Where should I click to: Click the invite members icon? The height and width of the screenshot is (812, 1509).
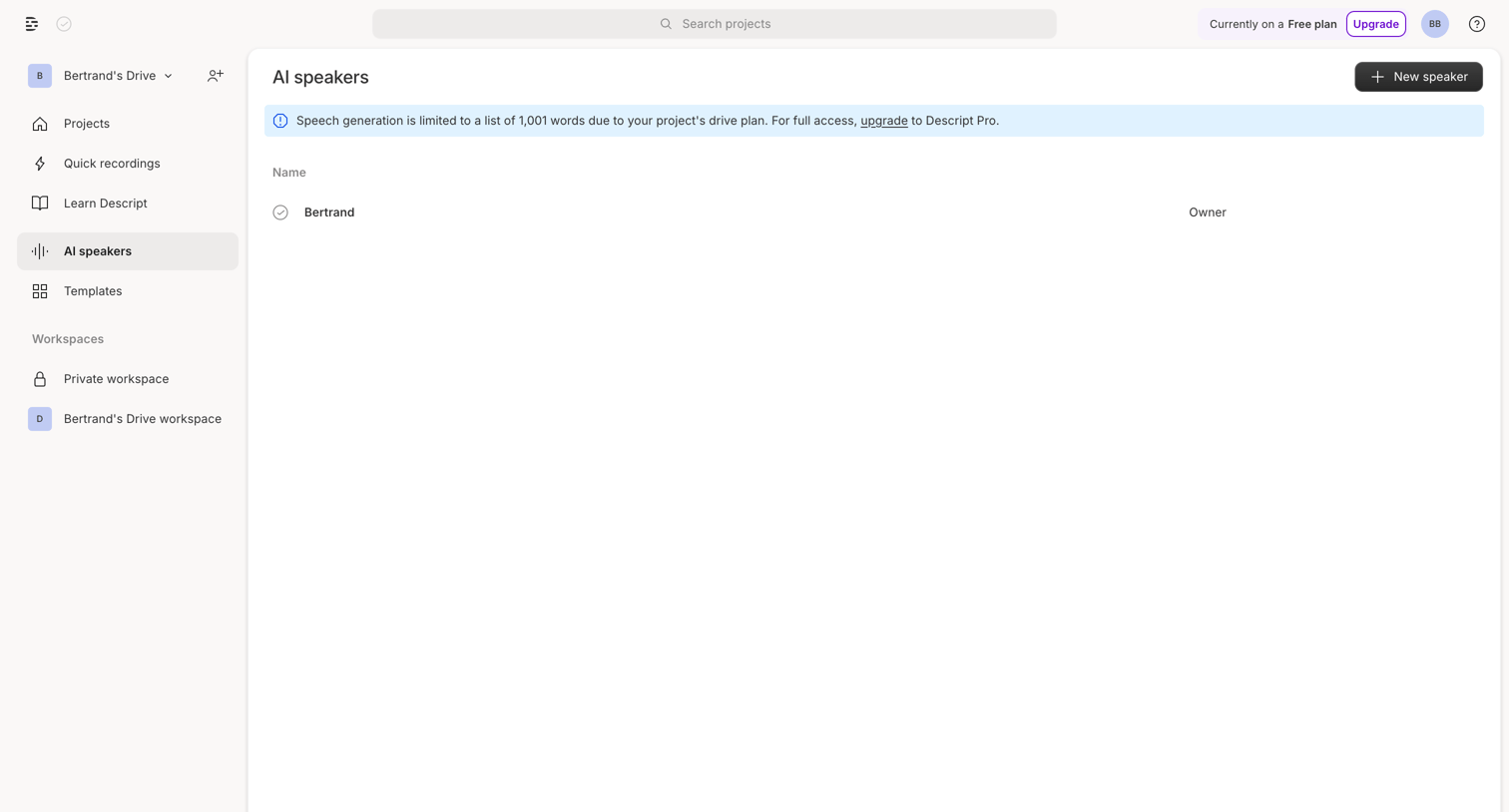click(x=216, y=76)
